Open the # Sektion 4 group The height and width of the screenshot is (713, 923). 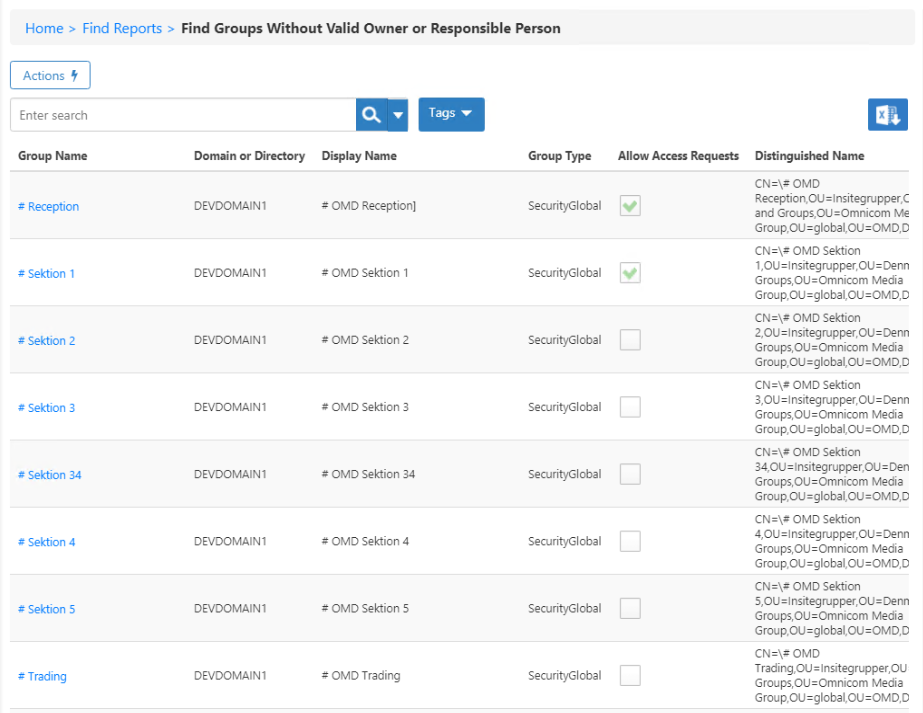tap(46, 541)
